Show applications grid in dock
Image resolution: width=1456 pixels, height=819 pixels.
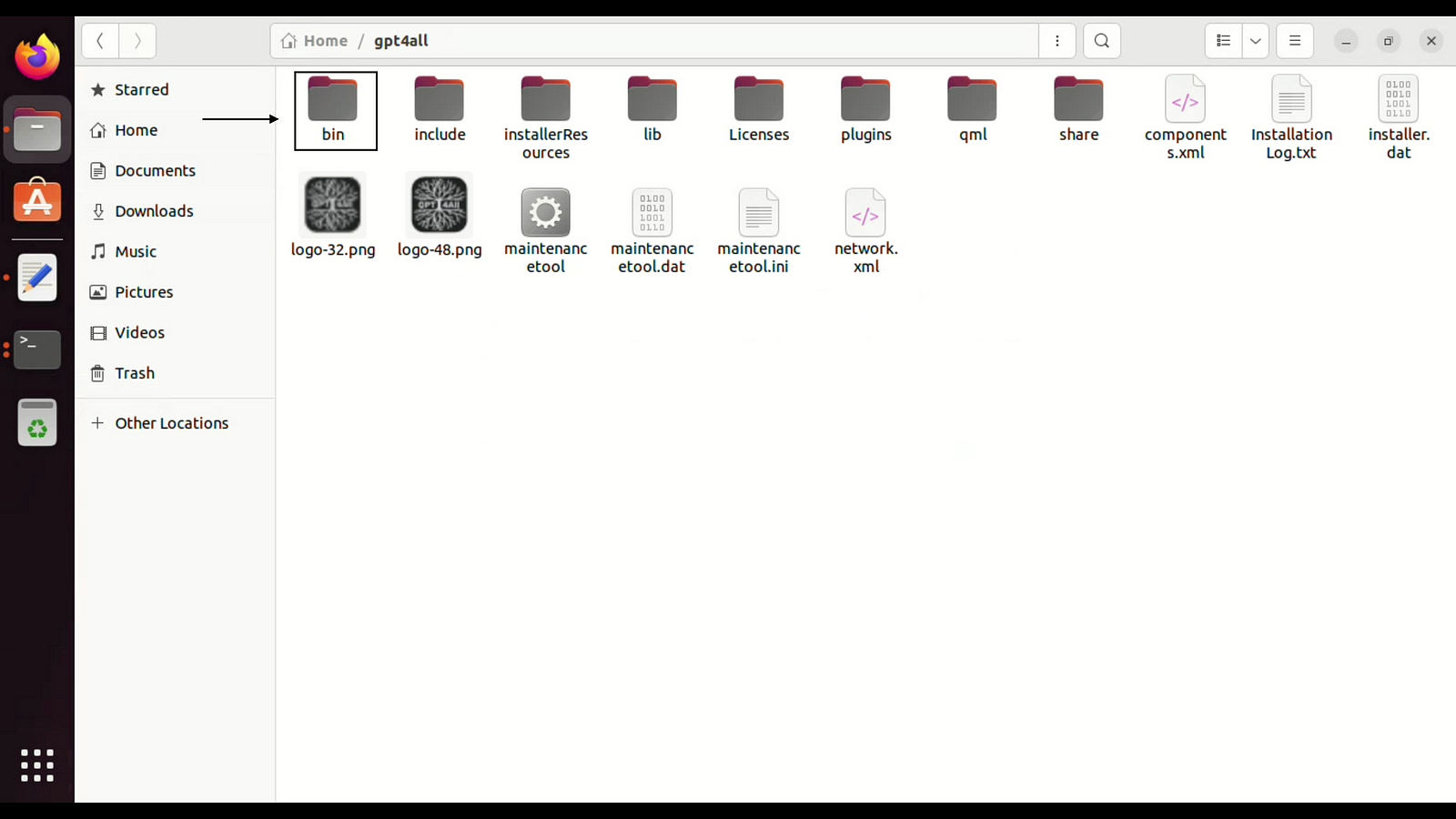37,765
